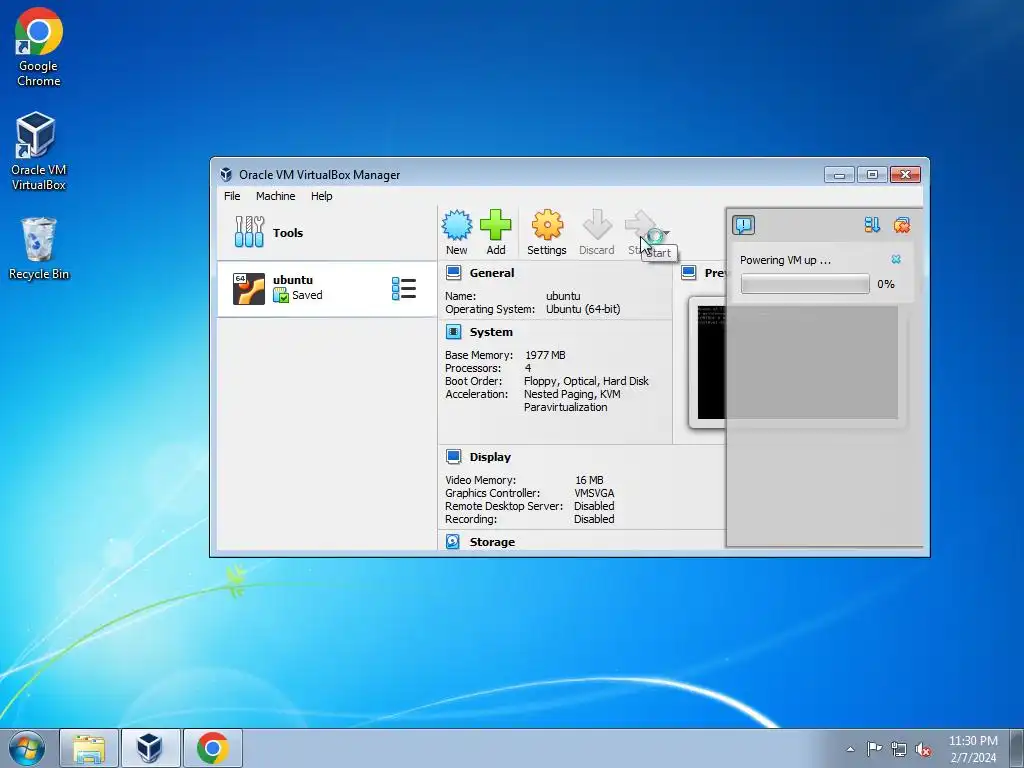The height and width of the screenshot is (768, 1024).
Task: Click the Boot Order value 'Floppy, Optical, Hard Disk'
Action: point(586,381)
